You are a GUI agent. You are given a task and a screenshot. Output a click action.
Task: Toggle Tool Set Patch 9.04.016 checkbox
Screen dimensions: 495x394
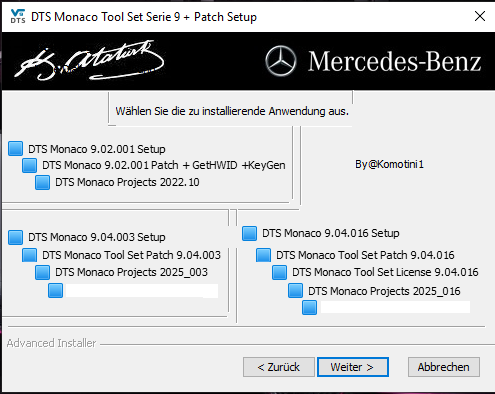pyautogui.click(x=263, y=255)
